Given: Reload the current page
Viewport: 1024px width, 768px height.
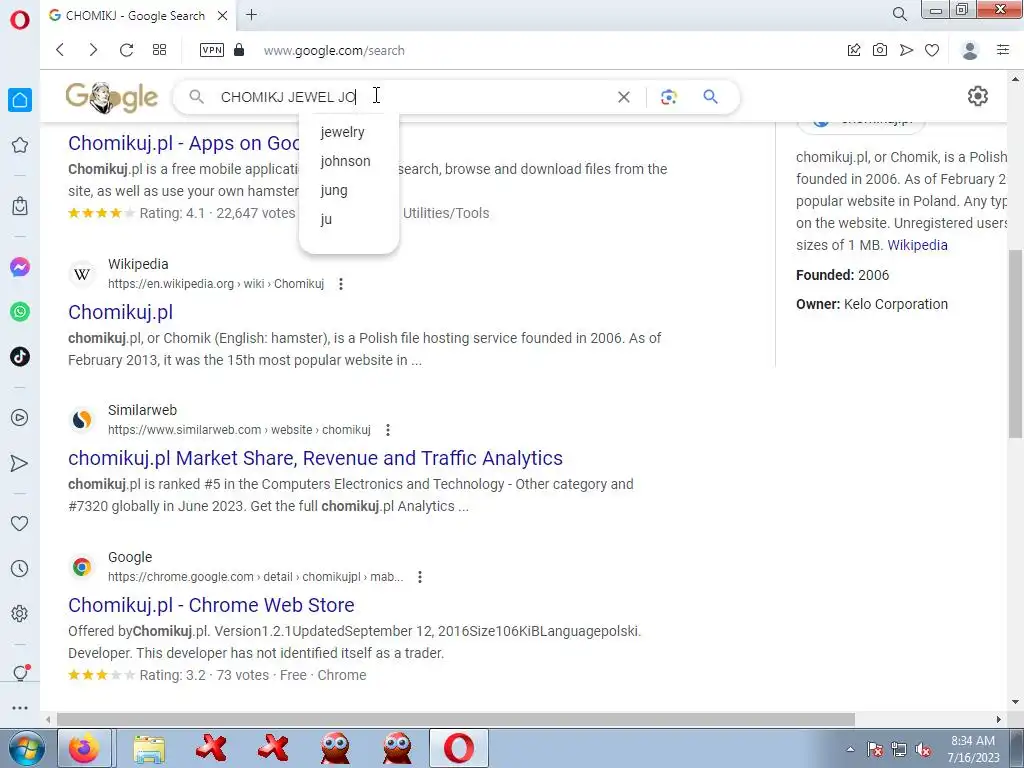Looking at the screenshot, I should [x=126, y=50].
